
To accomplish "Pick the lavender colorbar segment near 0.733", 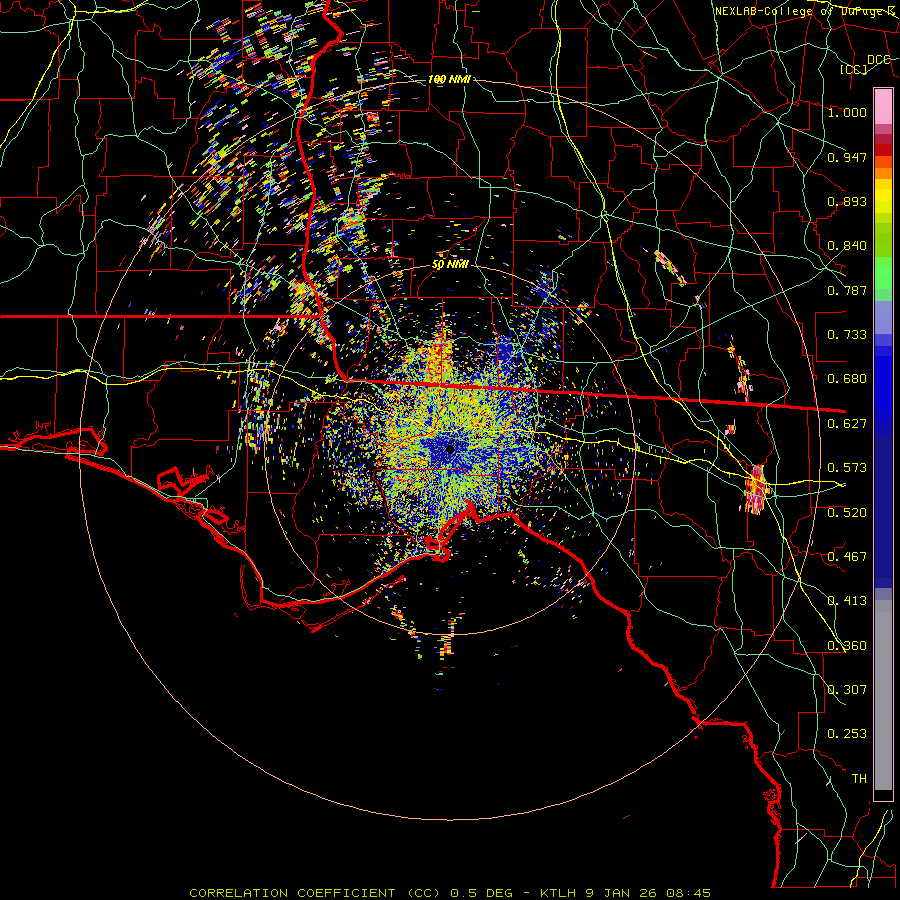I will pyautogui.click(x=883, y=319).
